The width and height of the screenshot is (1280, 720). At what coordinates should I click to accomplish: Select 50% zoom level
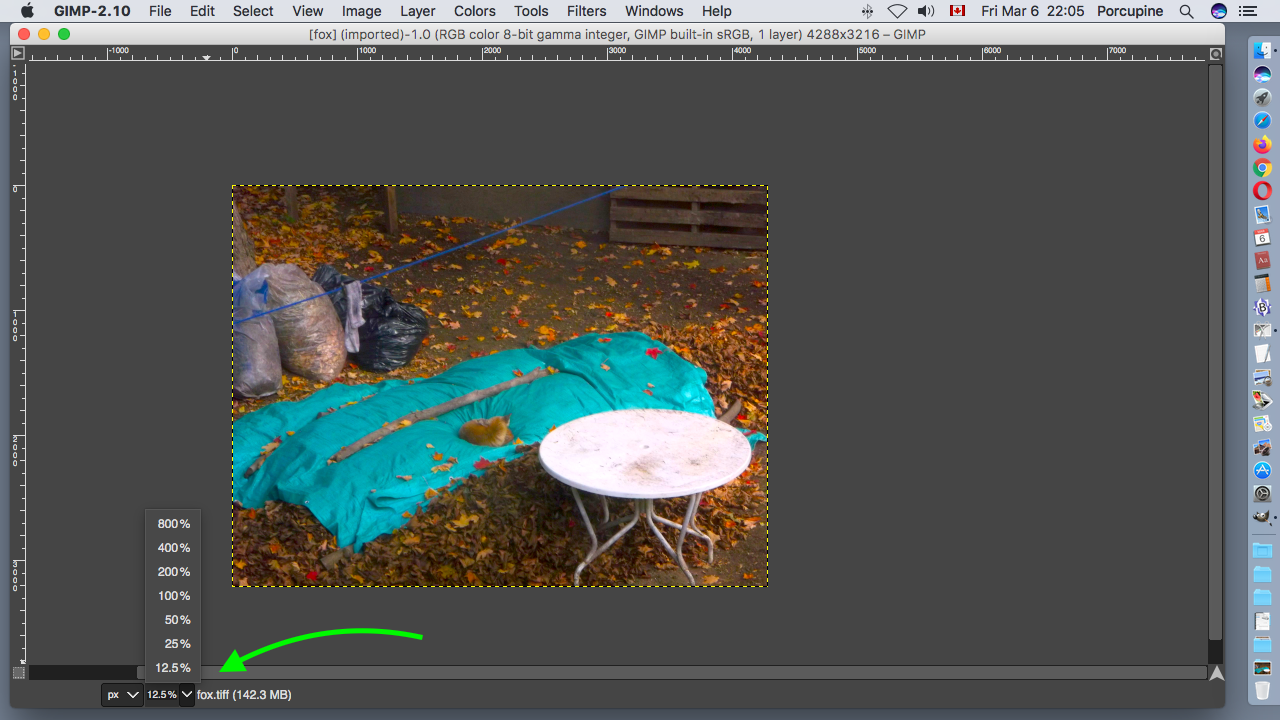173,620
